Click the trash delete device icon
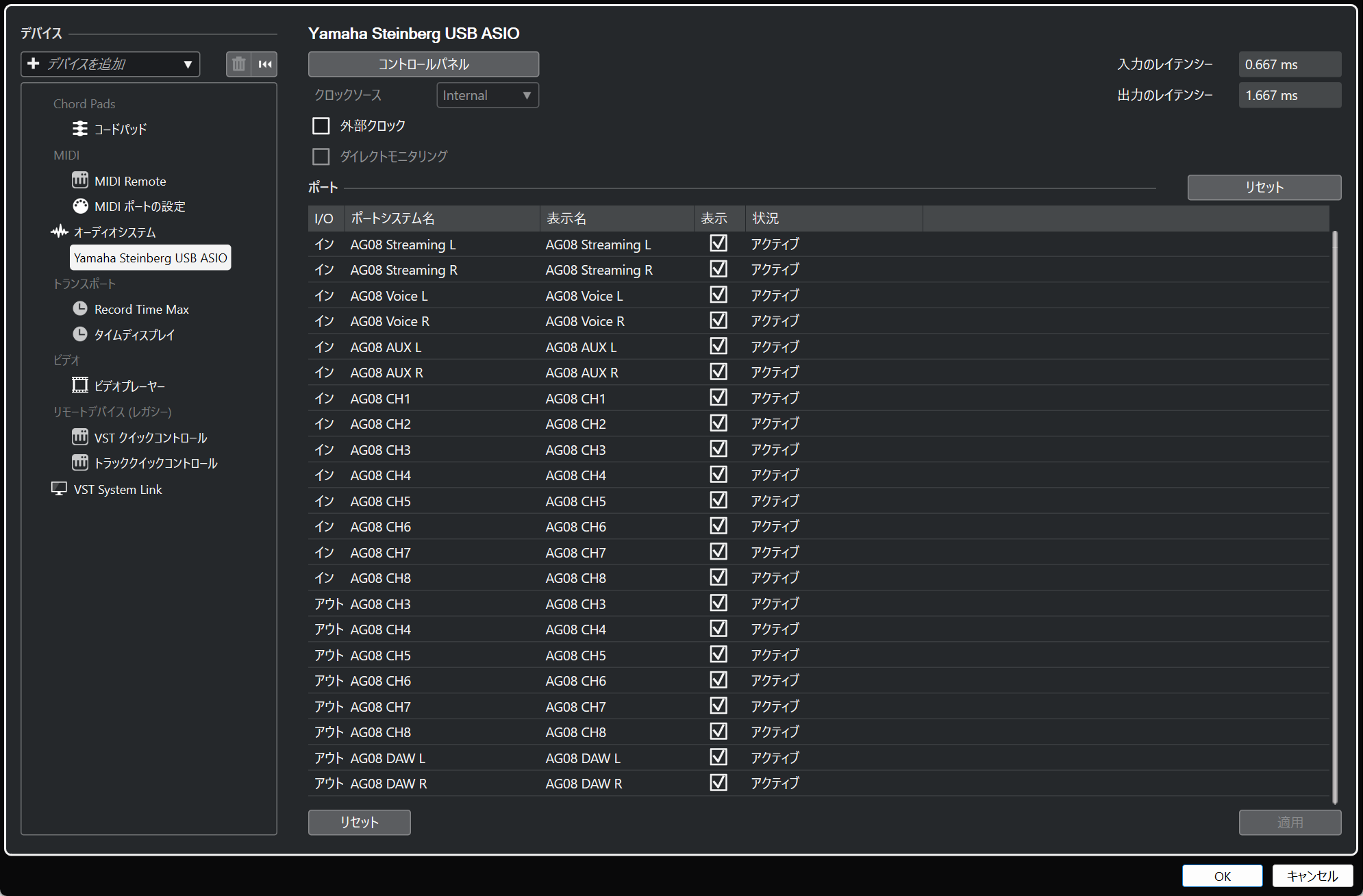Viewport: 1363px width, 896px height. pyautogui.click(x=238, y=64)
